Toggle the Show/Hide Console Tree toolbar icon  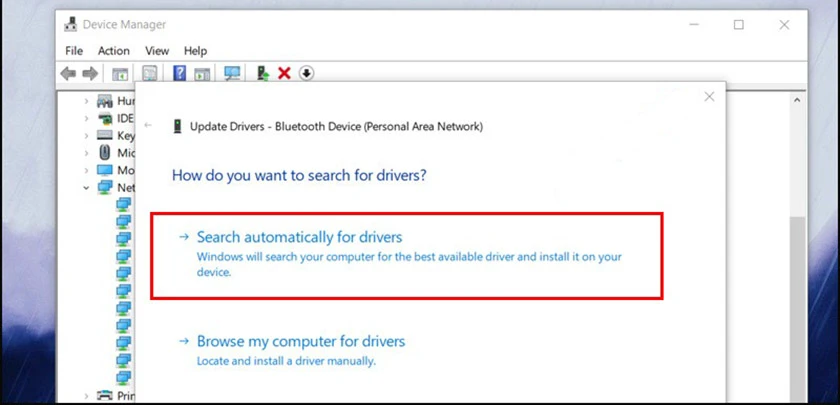(120, 73)
